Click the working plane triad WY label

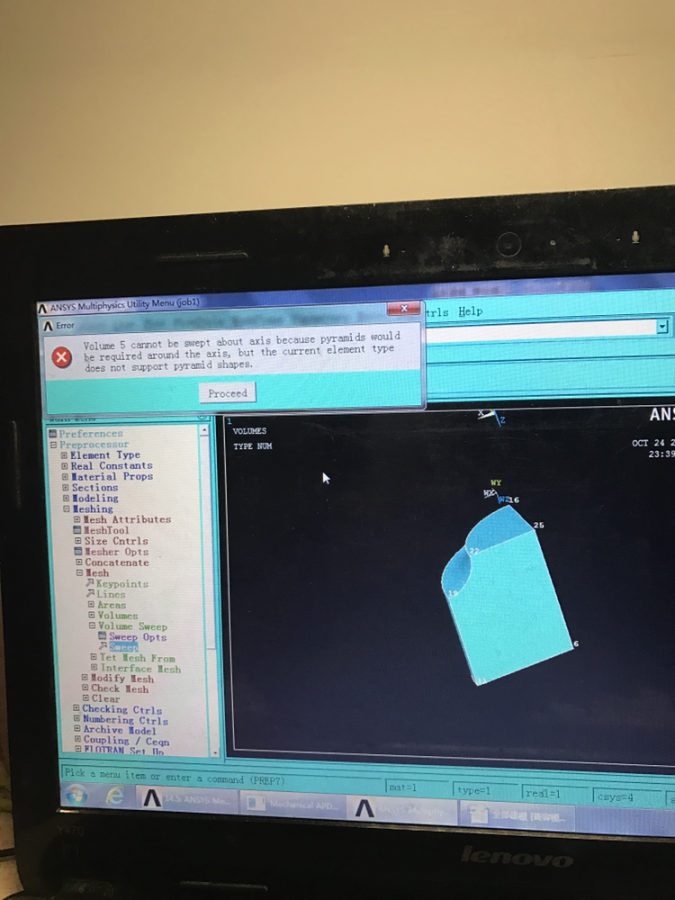(x=496, y=483)
